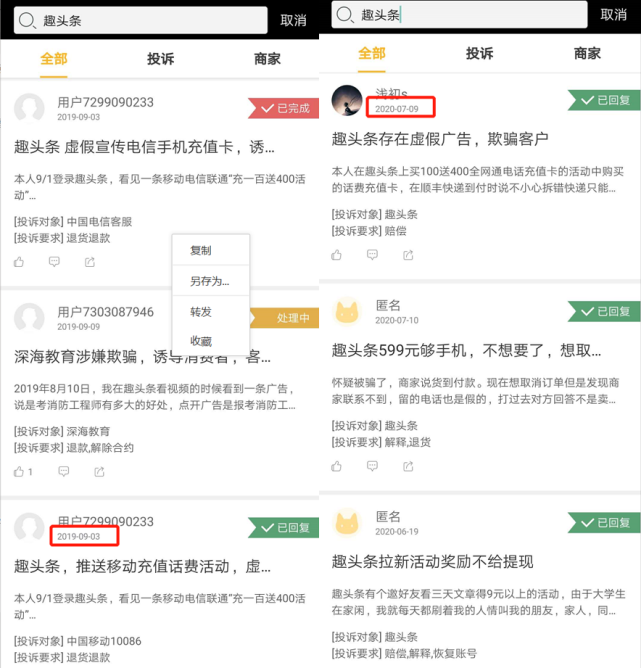
Task: Comment on the 深海教育涉嫌欺骗 complaint
Action: coord(63,472)
